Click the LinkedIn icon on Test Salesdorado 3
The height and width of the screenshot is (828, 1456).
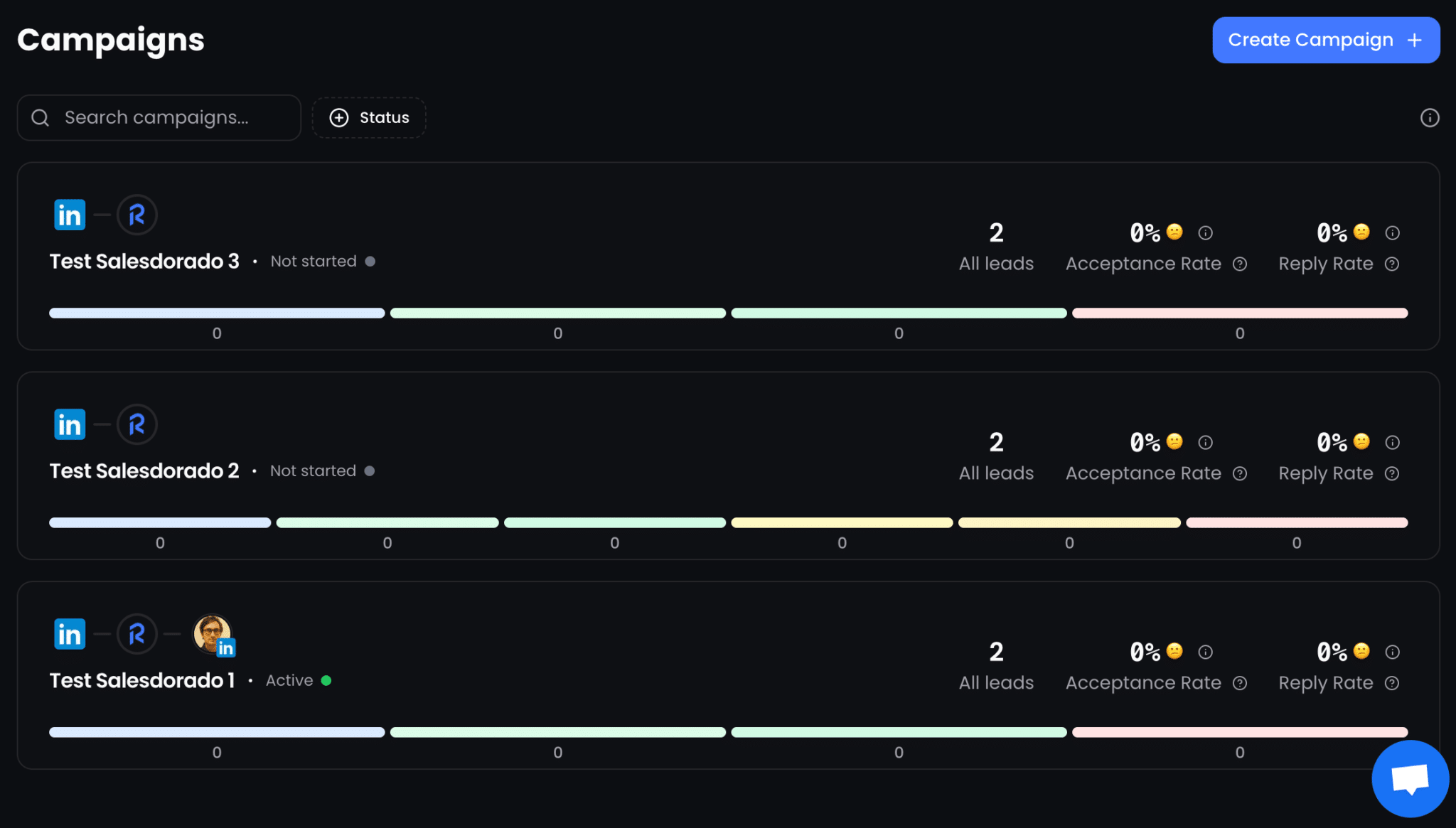(x=70, y=215)
